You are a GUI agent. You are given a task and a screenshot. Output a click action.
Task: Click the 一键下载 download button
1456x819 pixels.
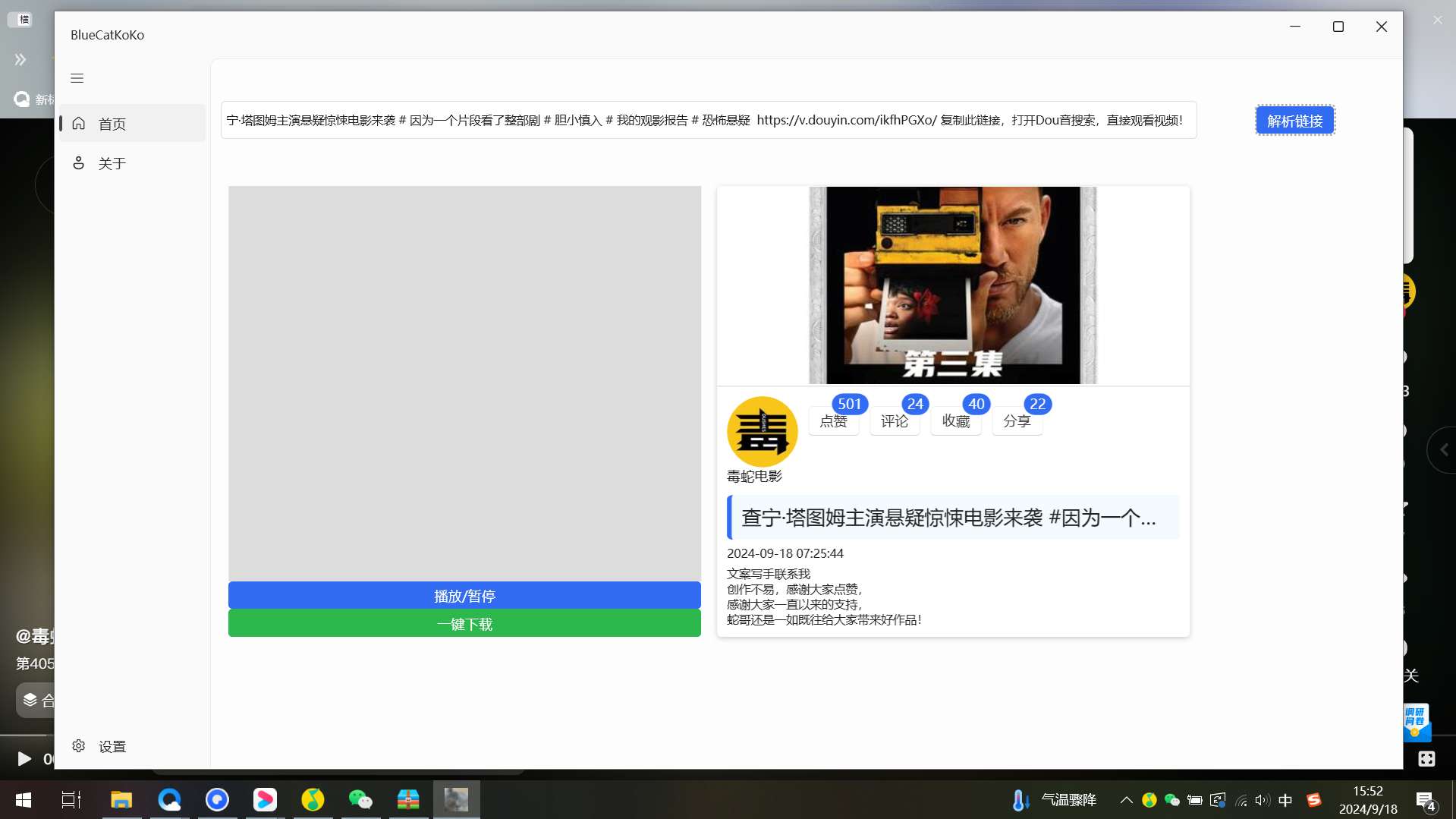(464, 624)
